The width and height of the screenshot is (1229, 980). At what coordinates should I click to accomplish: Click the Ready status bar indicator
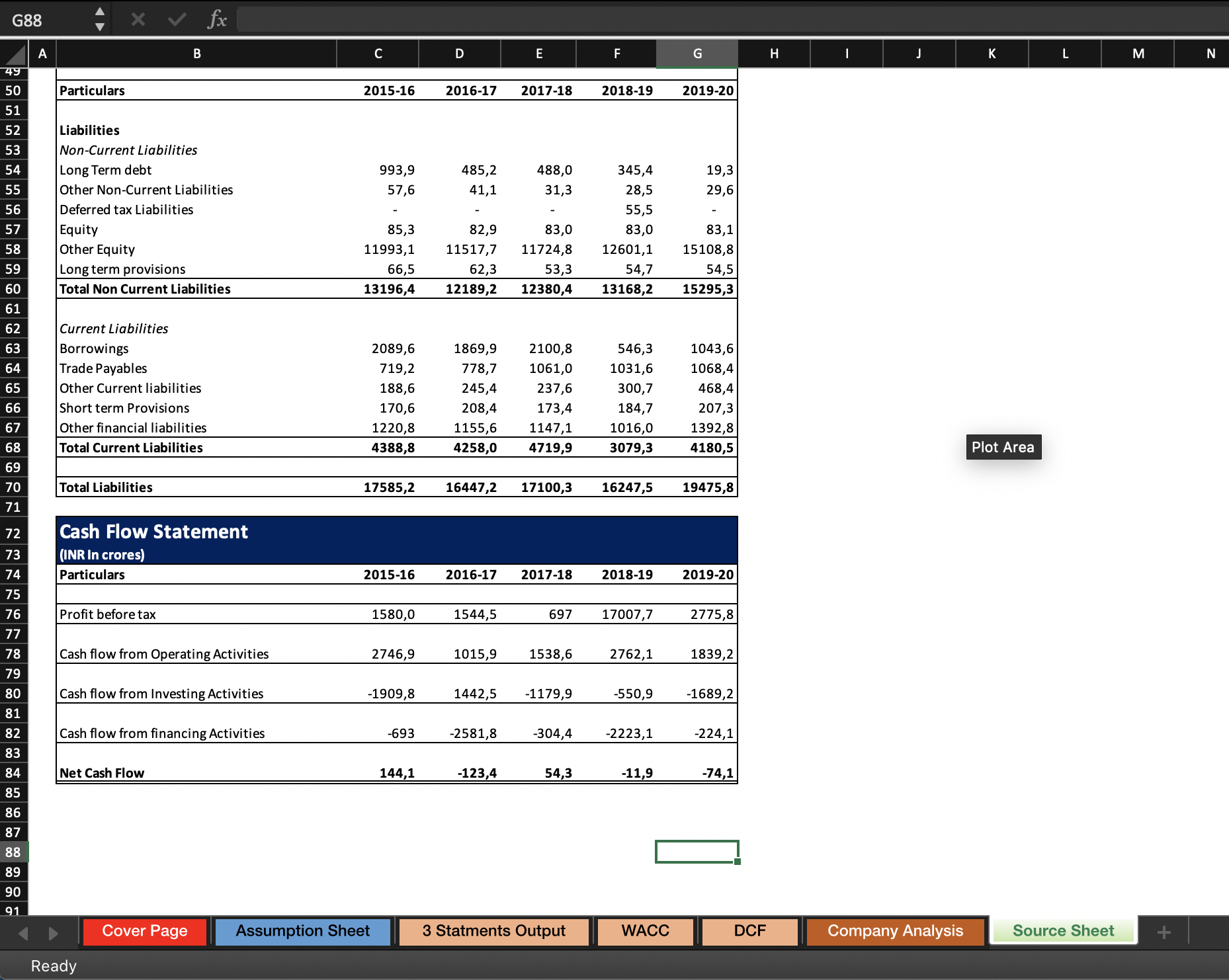click(54, 966)
